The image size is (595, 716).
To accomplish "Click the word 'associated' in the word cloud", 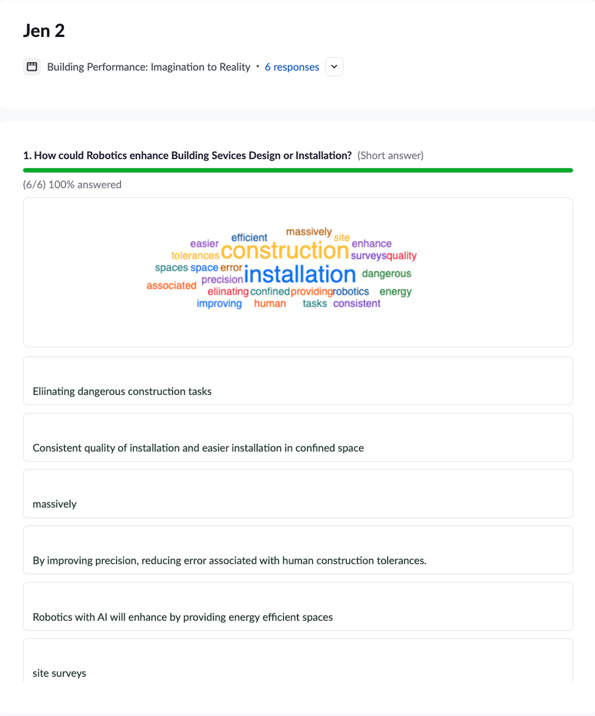I will pos(171,285).
